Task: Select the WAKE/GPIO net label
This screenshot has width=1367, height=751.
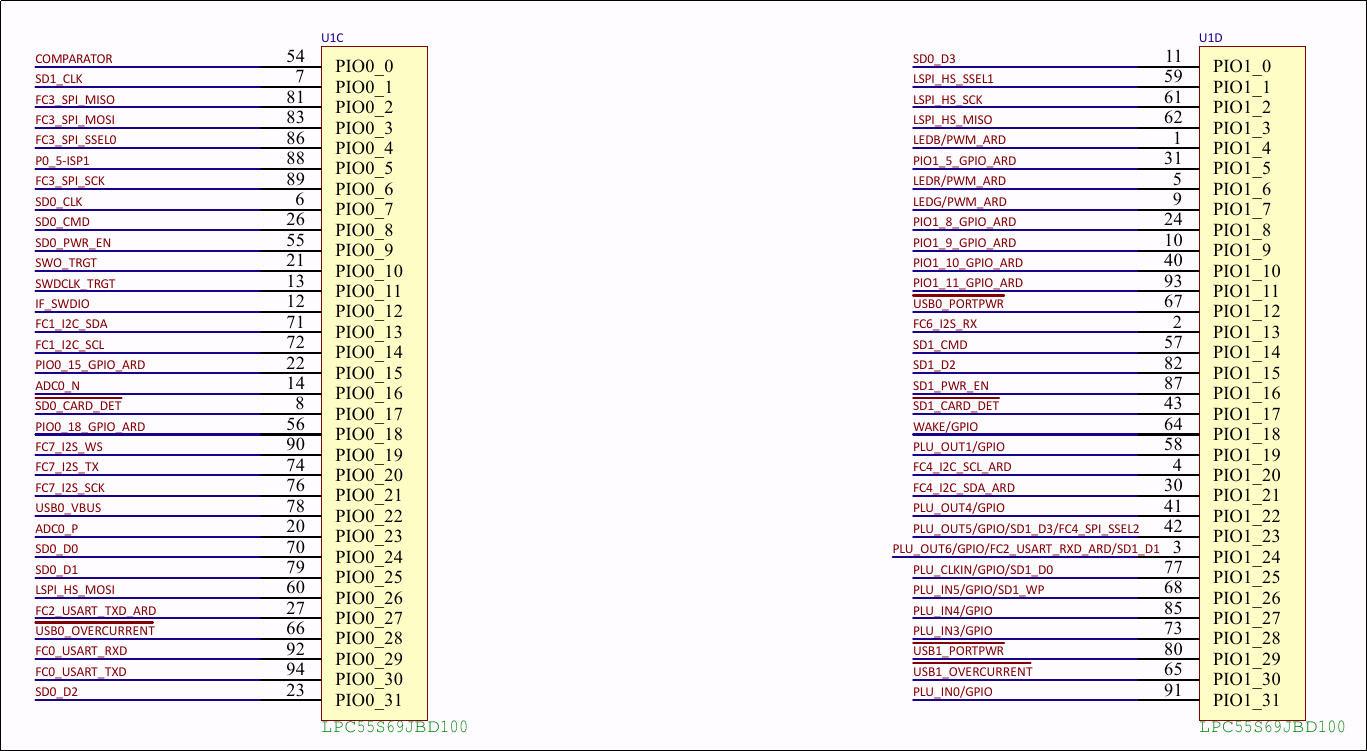Action: tap(945, 427)
